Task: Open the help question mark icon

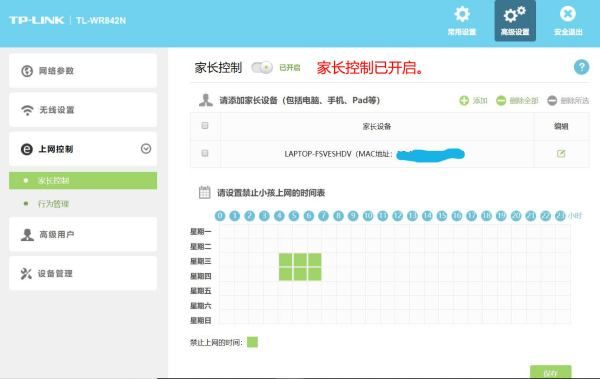Action: point(581,67)
